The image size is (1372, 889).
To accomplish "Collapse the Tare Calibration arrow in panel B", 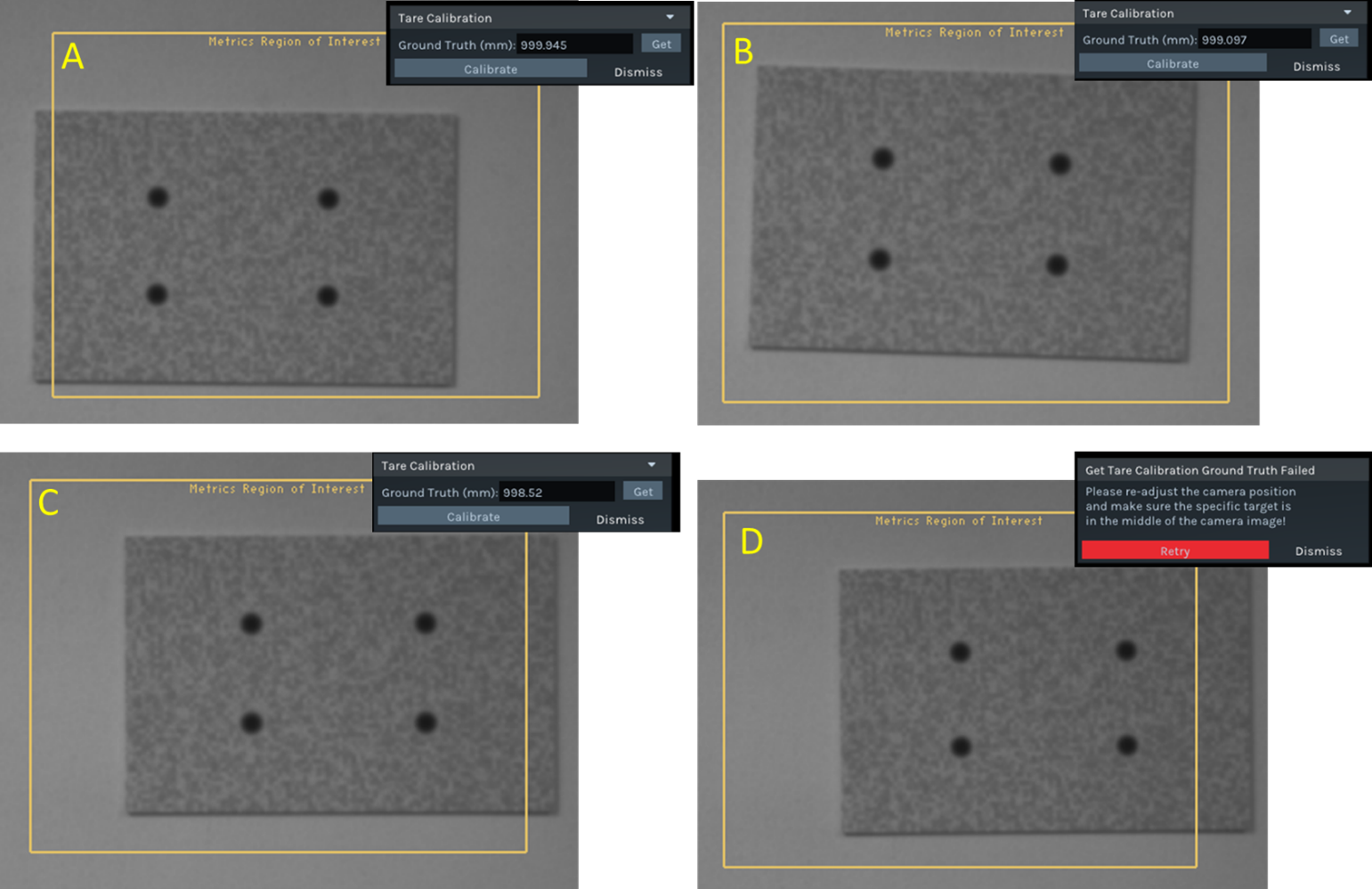I will click(1347, 12).
